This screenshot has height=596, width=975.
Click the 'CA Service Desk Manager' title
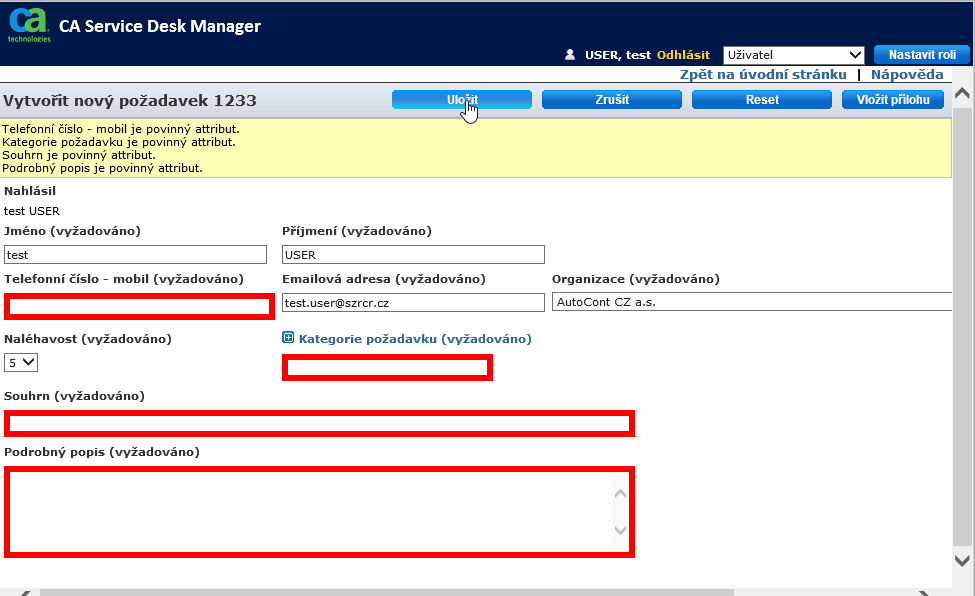tap(160, 26)
